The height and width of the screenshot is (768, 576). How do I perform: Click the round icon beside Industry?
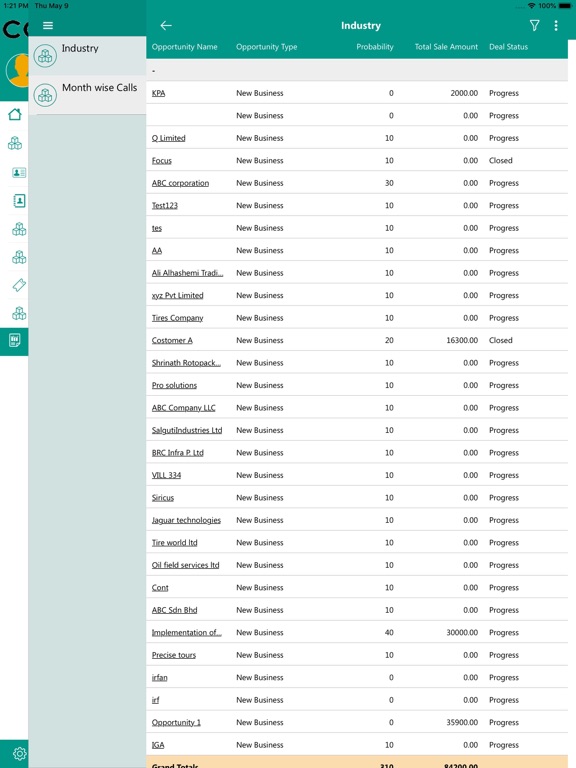point(45,56)
